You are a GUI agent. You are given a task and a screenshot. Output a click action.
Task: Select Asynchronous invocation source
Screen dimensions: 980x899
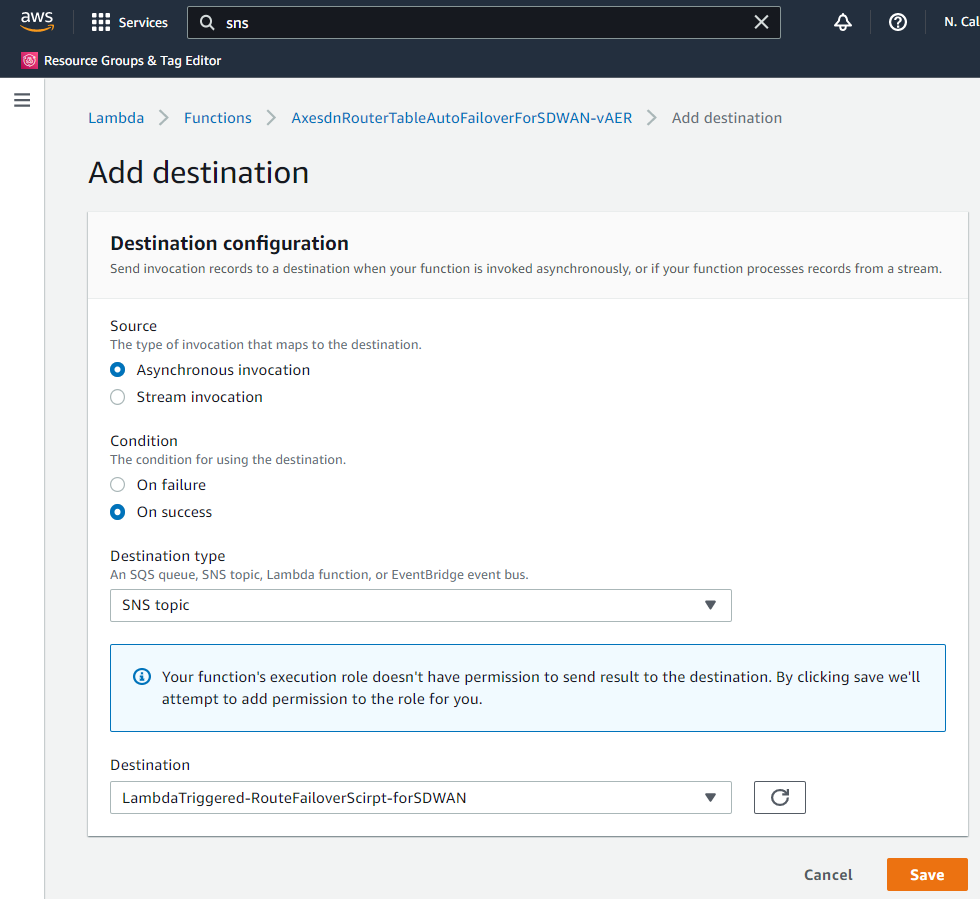tap(118, 370)
